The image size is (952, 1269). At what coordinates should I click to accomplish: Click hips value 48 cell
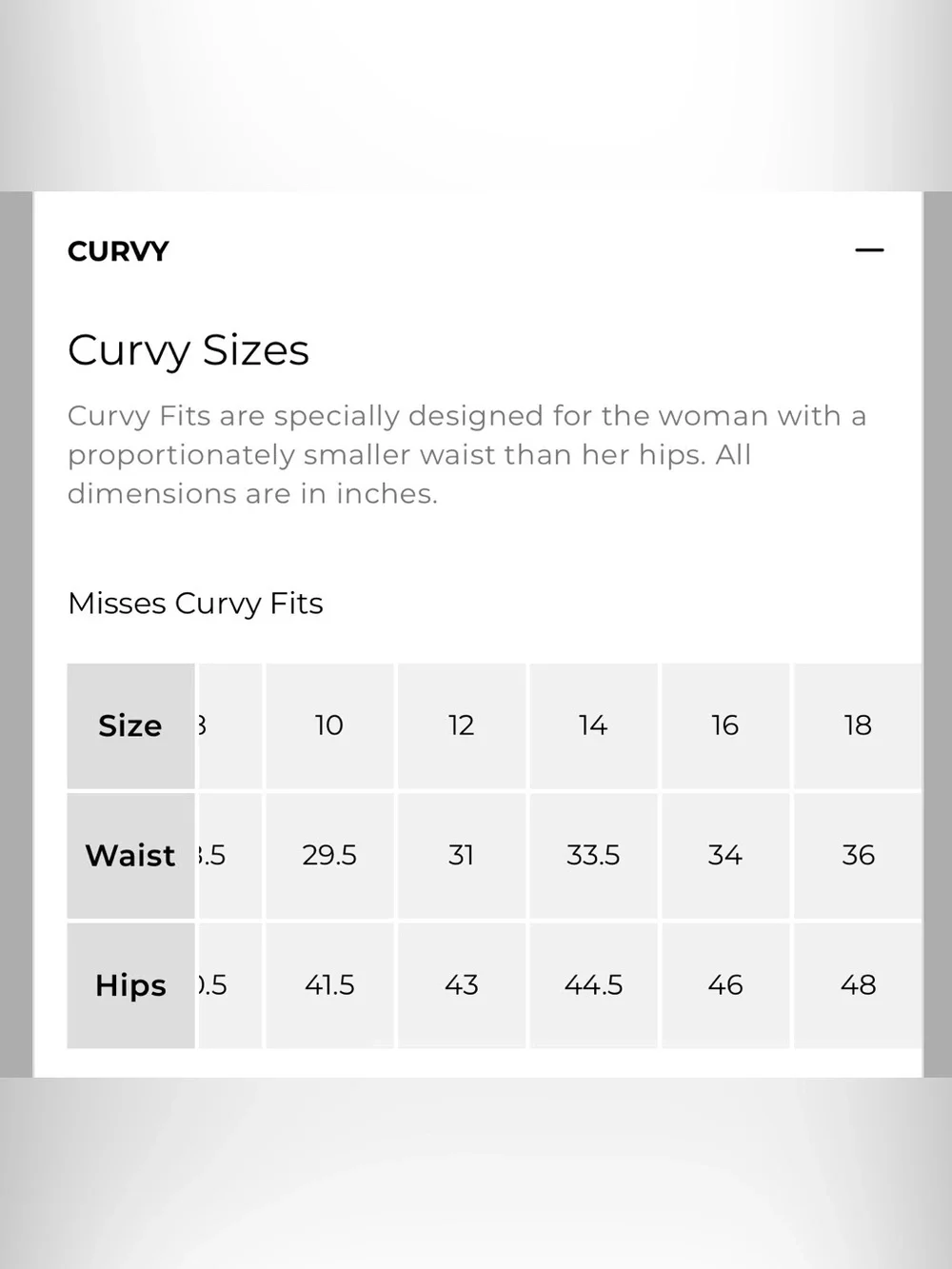point(858,985)
